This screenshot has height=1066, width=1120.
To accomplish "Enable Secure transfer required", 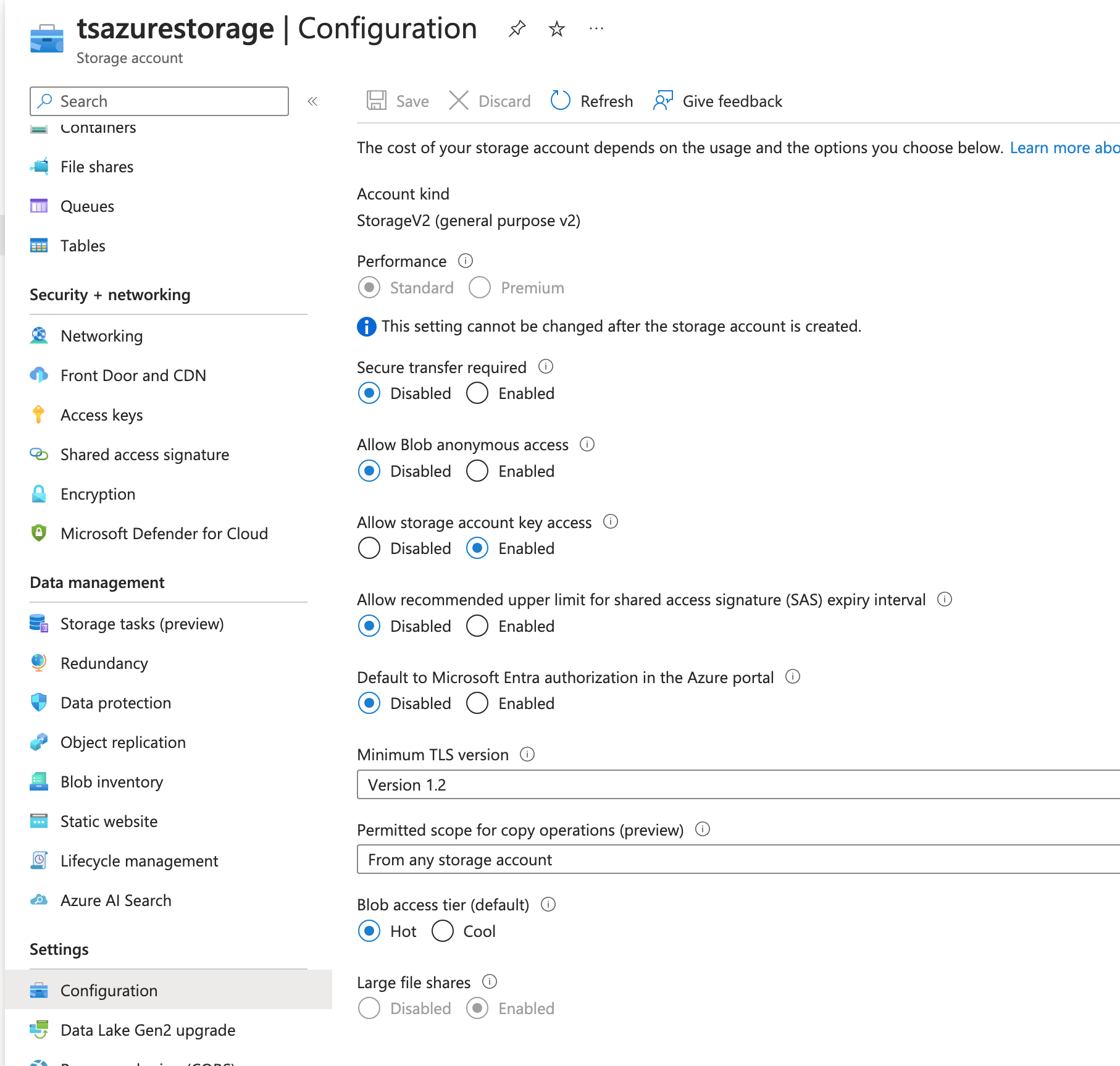I will pyautogui.click(x=477, y=393).
